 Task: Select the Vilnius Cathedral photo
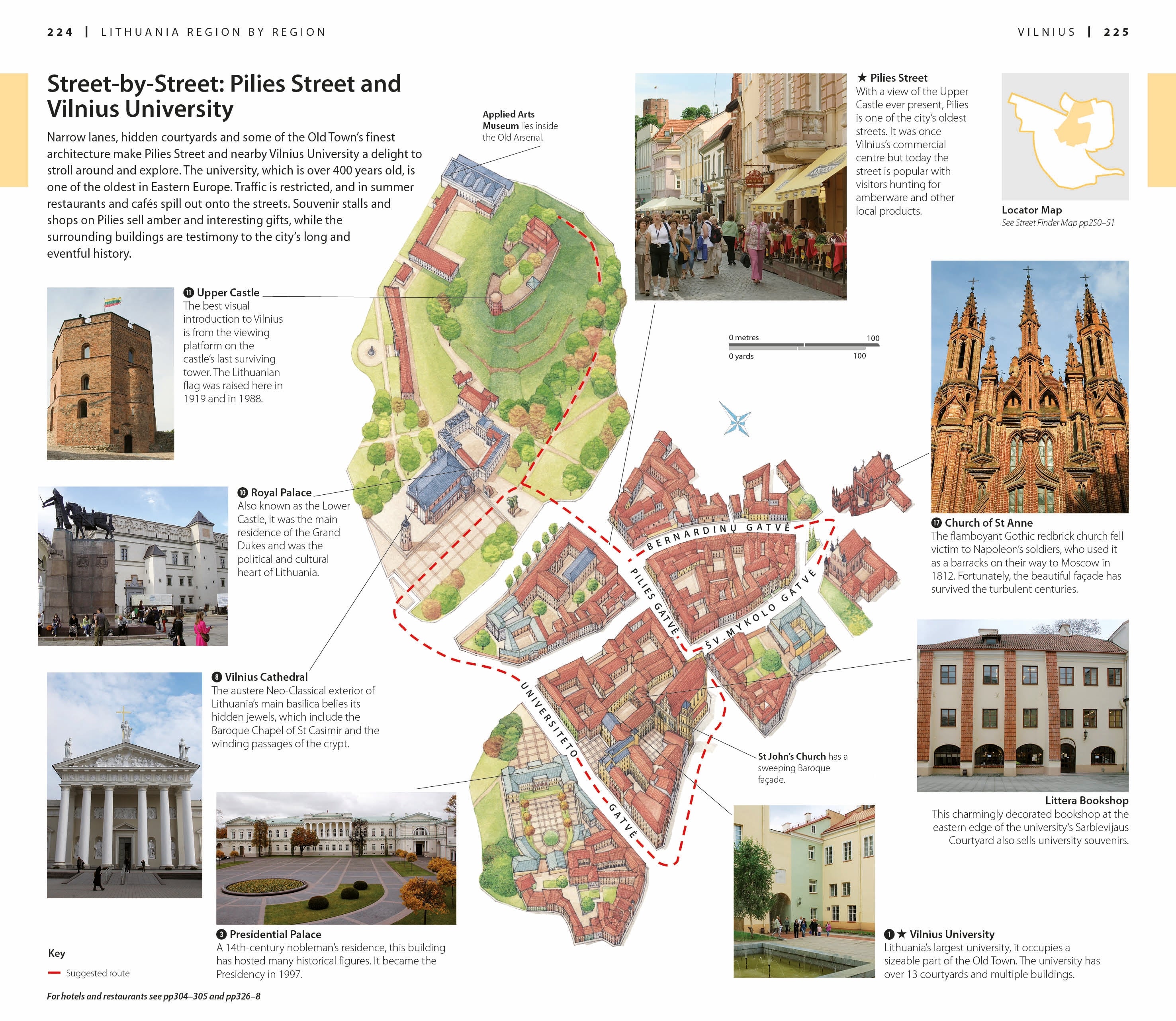point(124,785)
